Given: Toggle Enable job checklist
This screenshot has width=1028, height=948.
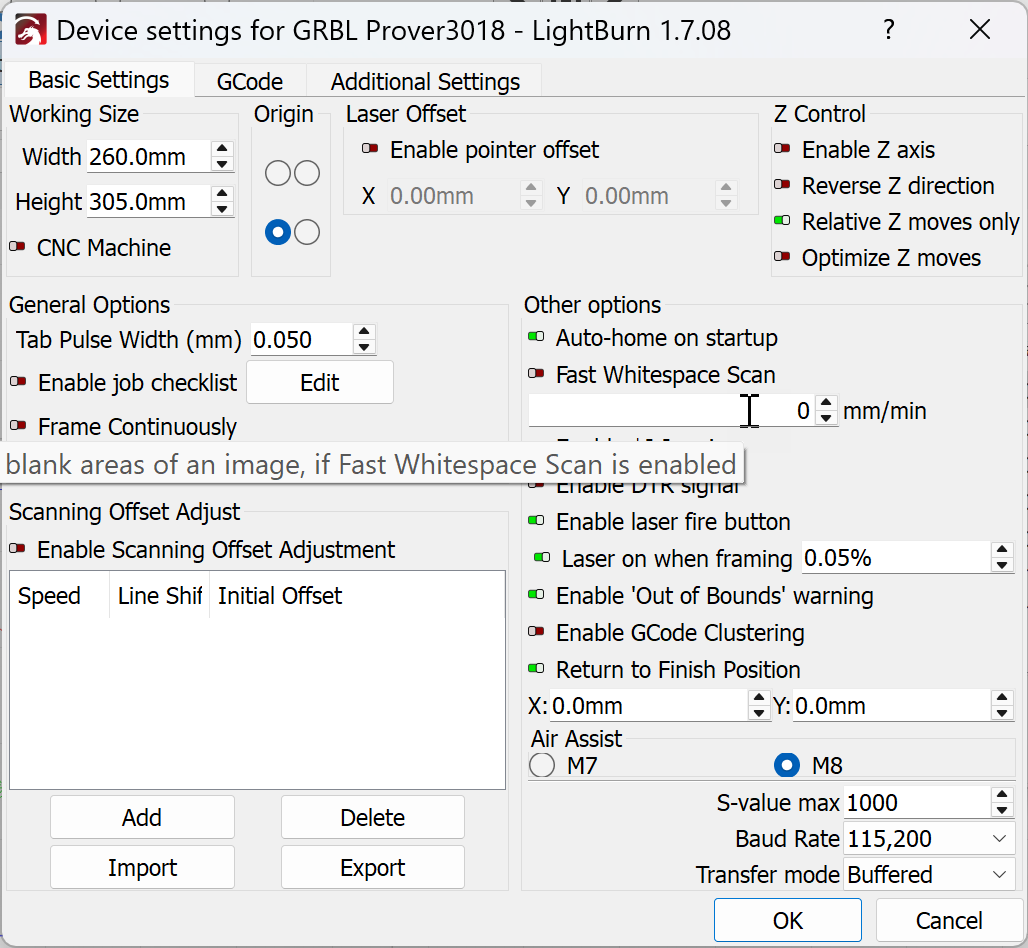Looking at the screenshot, I should [x=18, y=382].
